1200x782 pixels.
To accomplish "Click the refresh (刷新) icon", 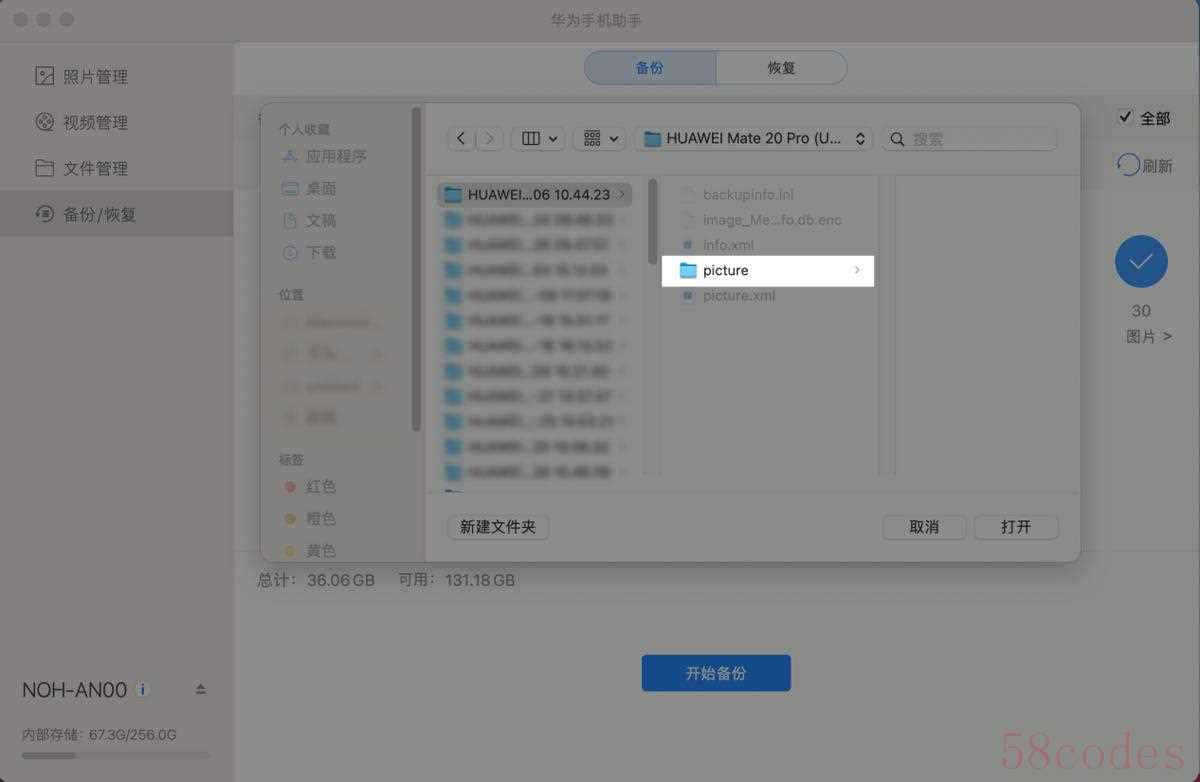I will coord(1129,165).
